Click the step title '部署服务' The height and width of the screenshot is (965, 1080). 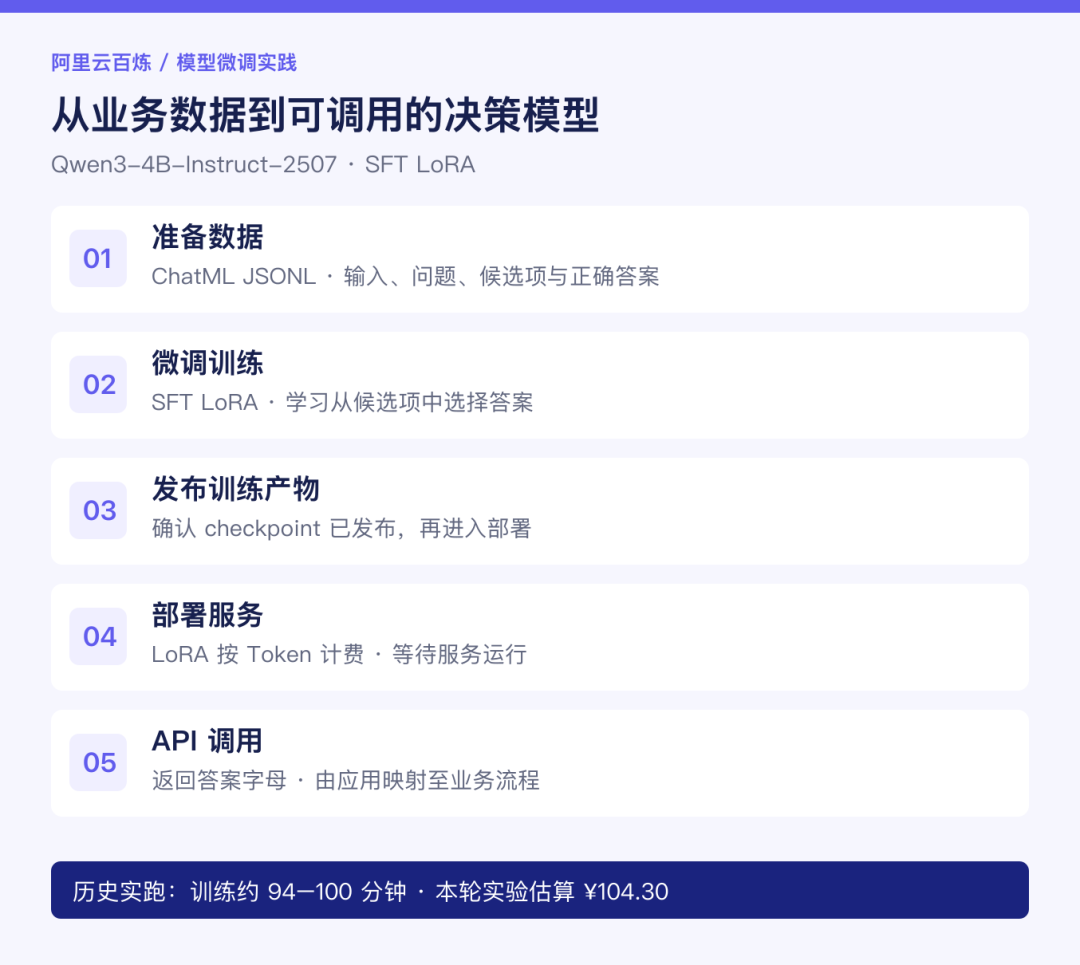pos(207,615)
